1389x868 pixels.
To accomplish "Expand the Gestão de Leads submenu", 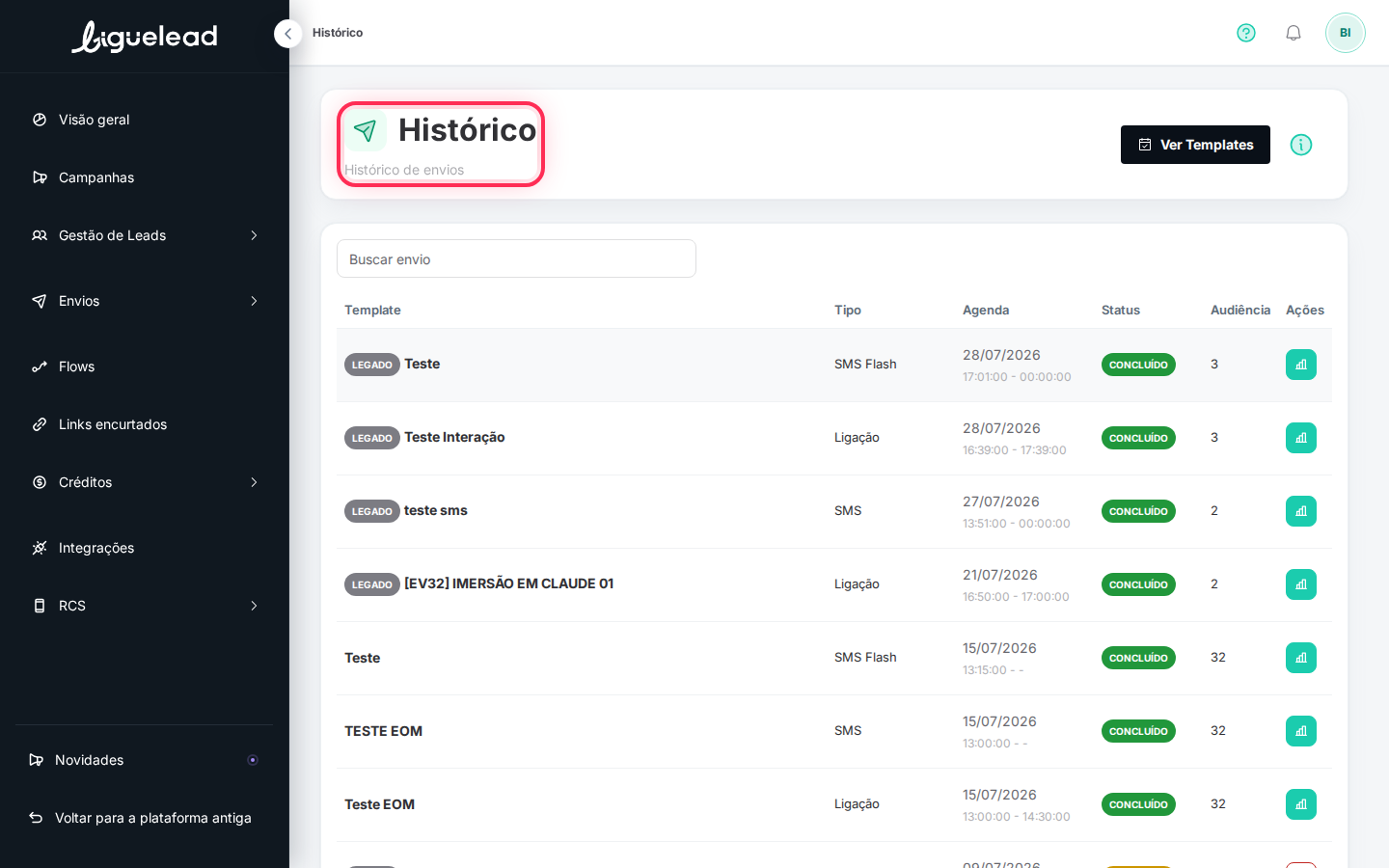I will (254, 235).
